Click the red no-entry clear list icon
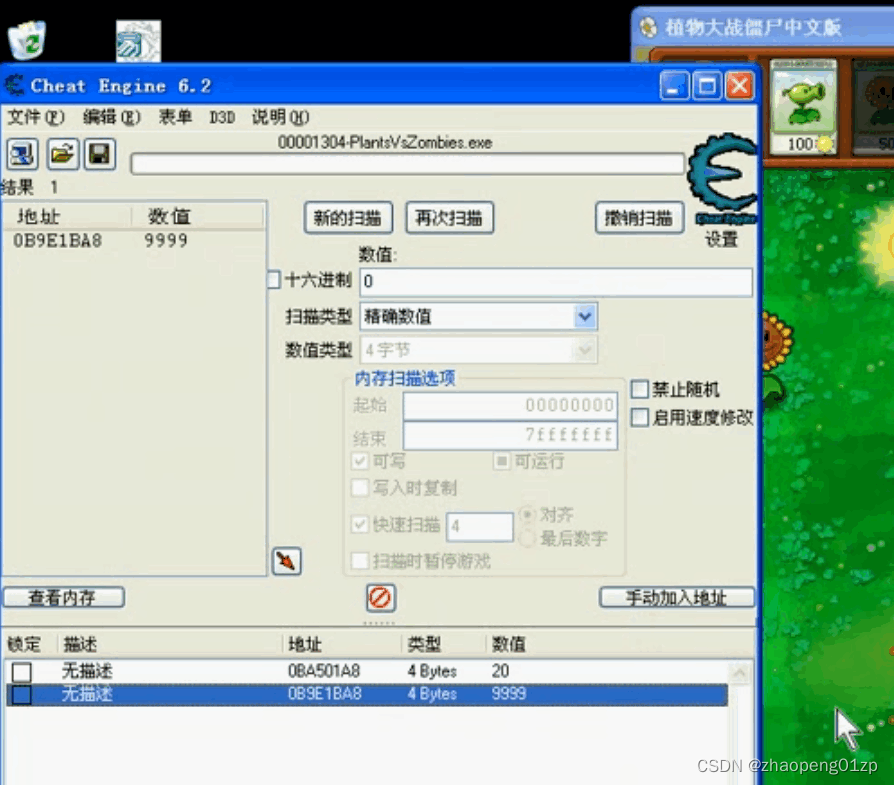 380,598
